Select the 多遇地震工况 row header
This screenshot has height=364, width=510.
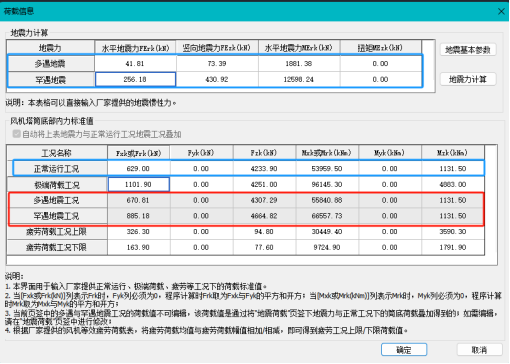[57, 200]
